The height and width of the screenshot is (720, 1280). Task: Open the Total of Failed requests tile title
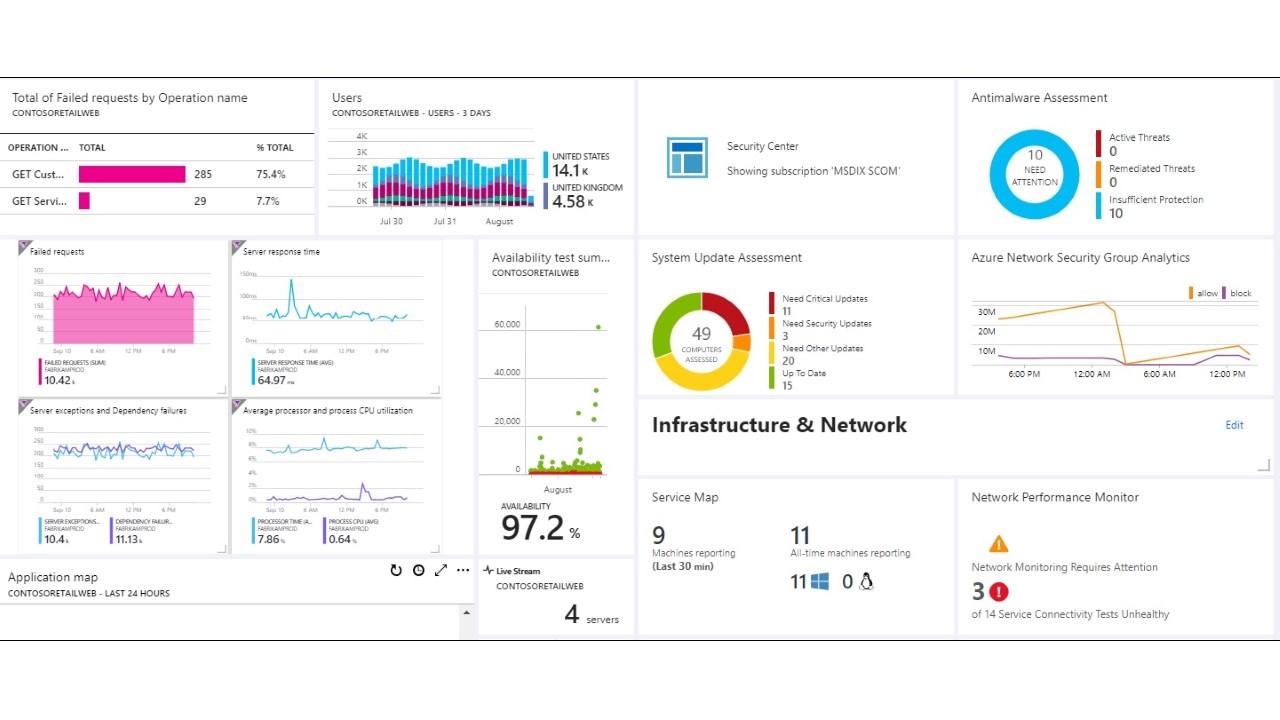tap(130, 98)
